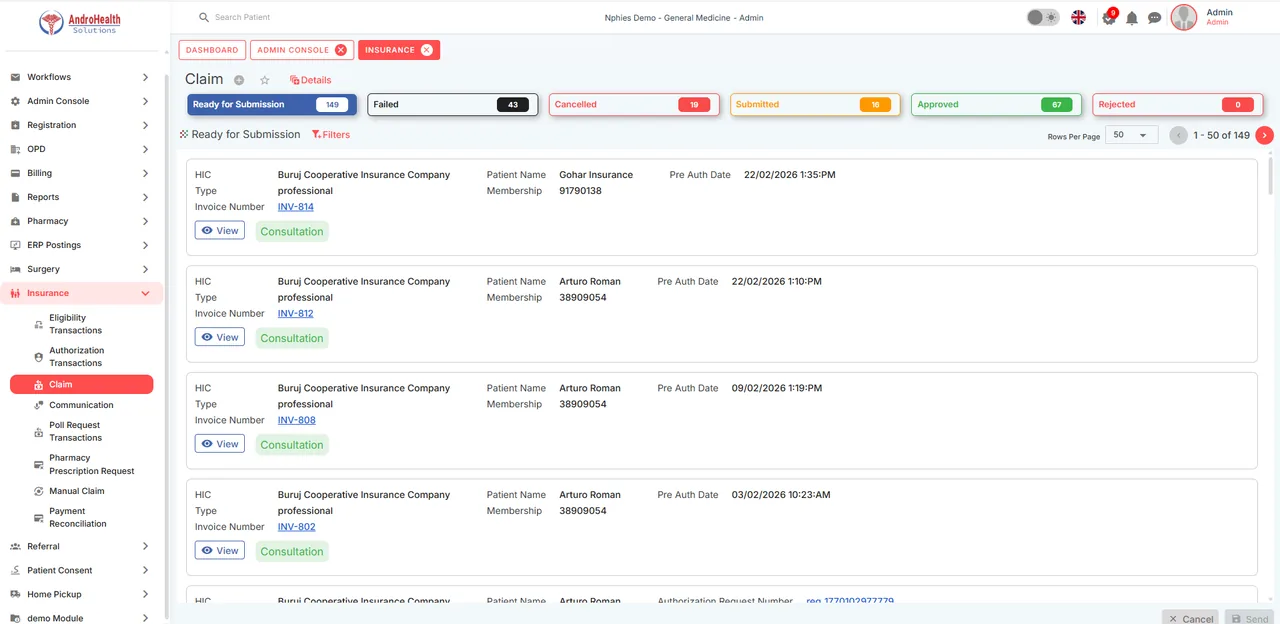Expand the Surgery menu chevron
This screenshot has height=624, width=1280.
(145, 269)
